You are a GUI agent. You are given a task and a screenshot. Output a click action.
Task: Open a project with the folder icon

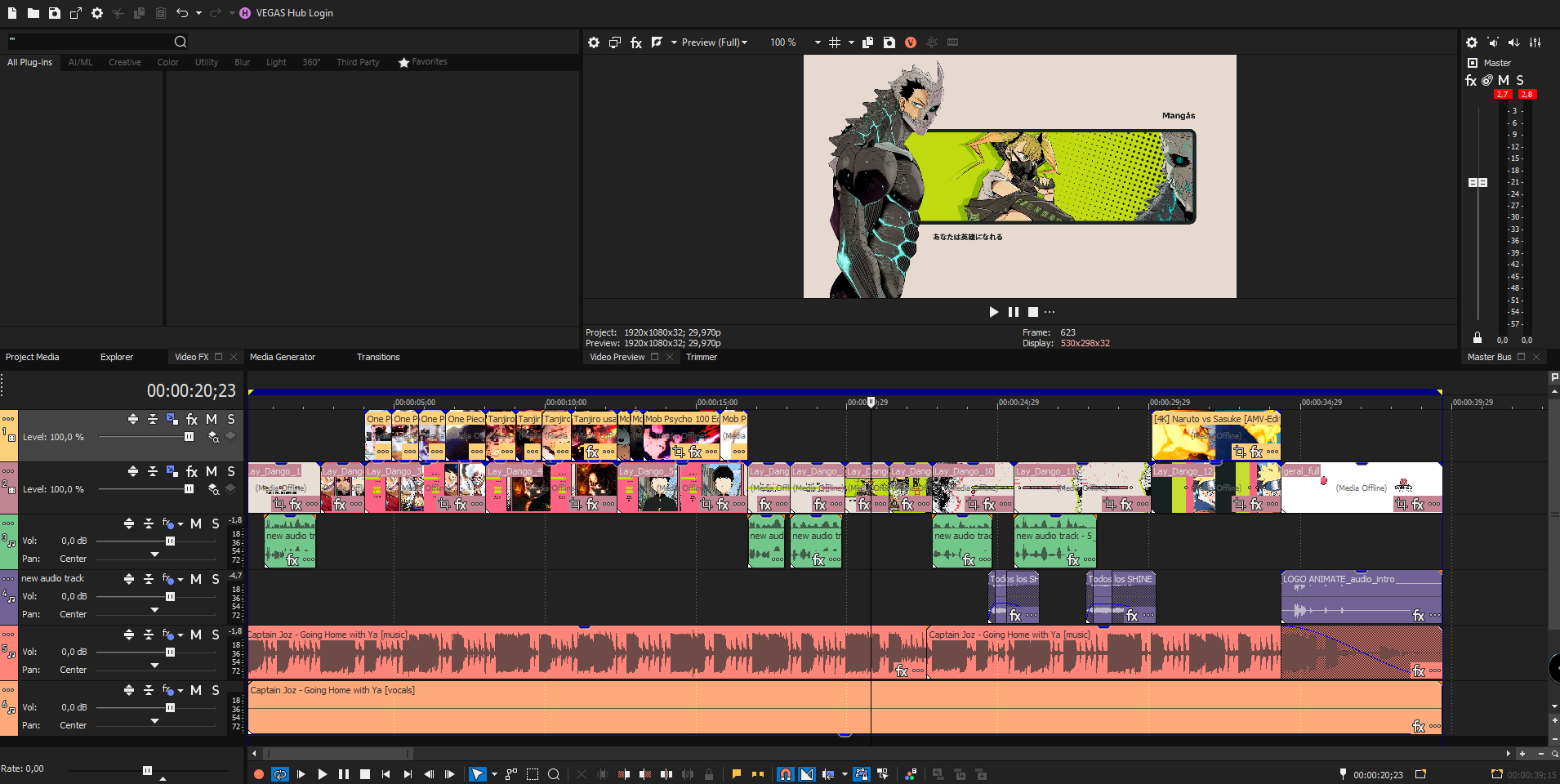click(x=33, y=13)
